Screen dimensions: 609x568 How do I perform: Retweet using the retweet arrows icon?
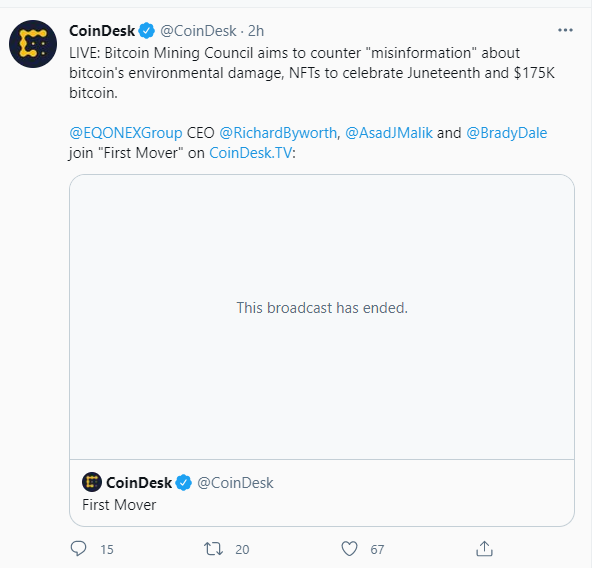click(213, 549)
